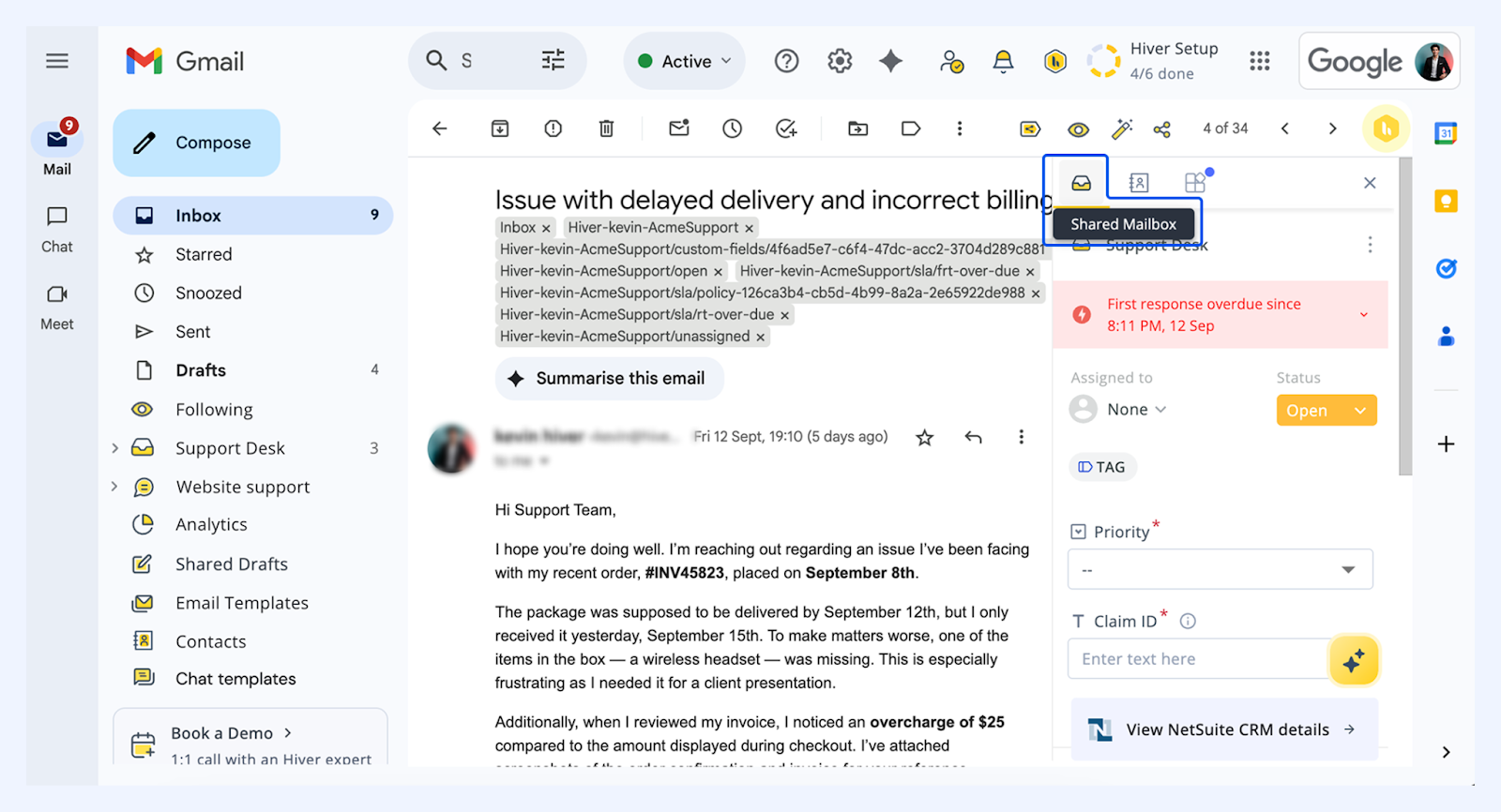Click the Claim ID text field
Viewport: 1501px width, 812px height.
(x=1199, y=659)
